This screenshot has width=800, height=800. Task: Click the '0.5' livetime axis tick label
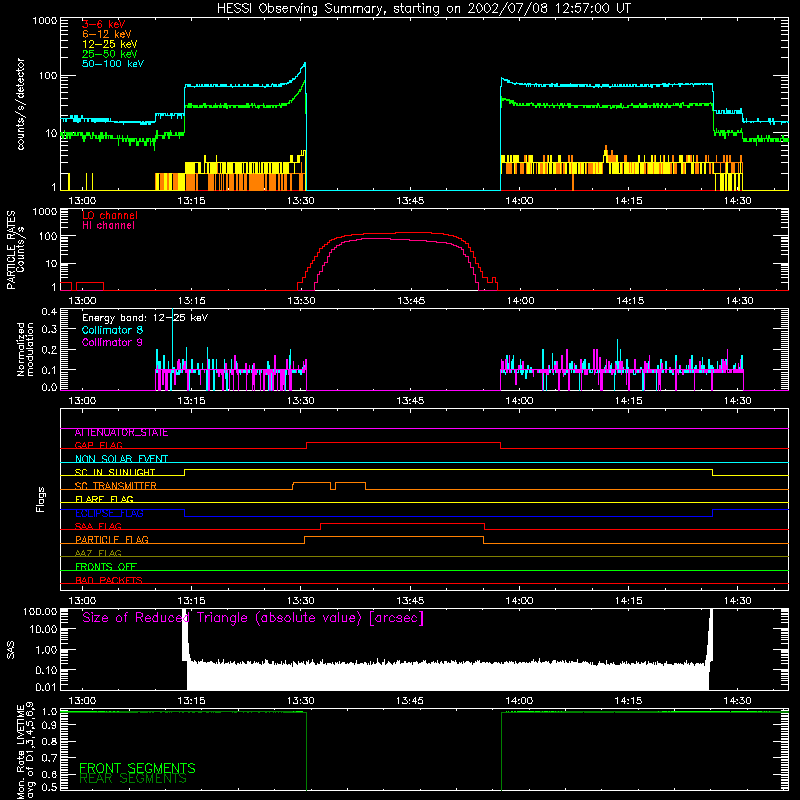coord(49,787)
